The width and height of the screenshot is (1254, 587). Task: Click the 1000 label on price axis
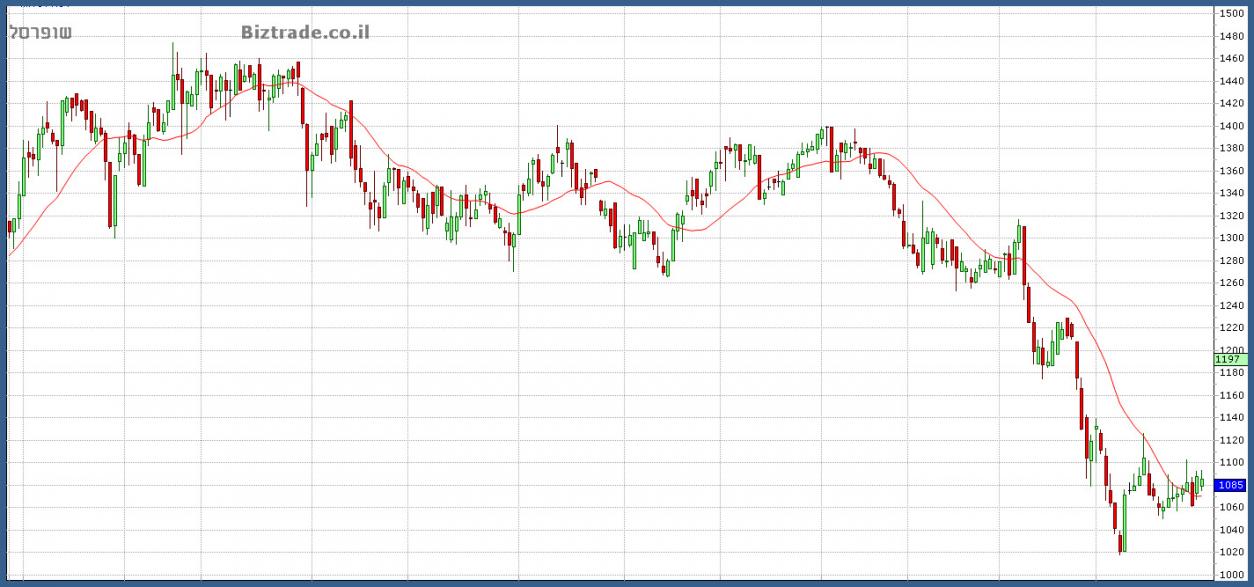click(1230, 575)
